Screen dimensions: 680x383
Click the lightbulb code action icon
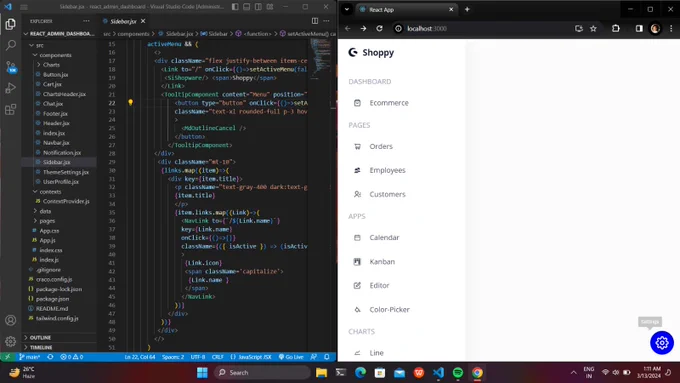130,103
